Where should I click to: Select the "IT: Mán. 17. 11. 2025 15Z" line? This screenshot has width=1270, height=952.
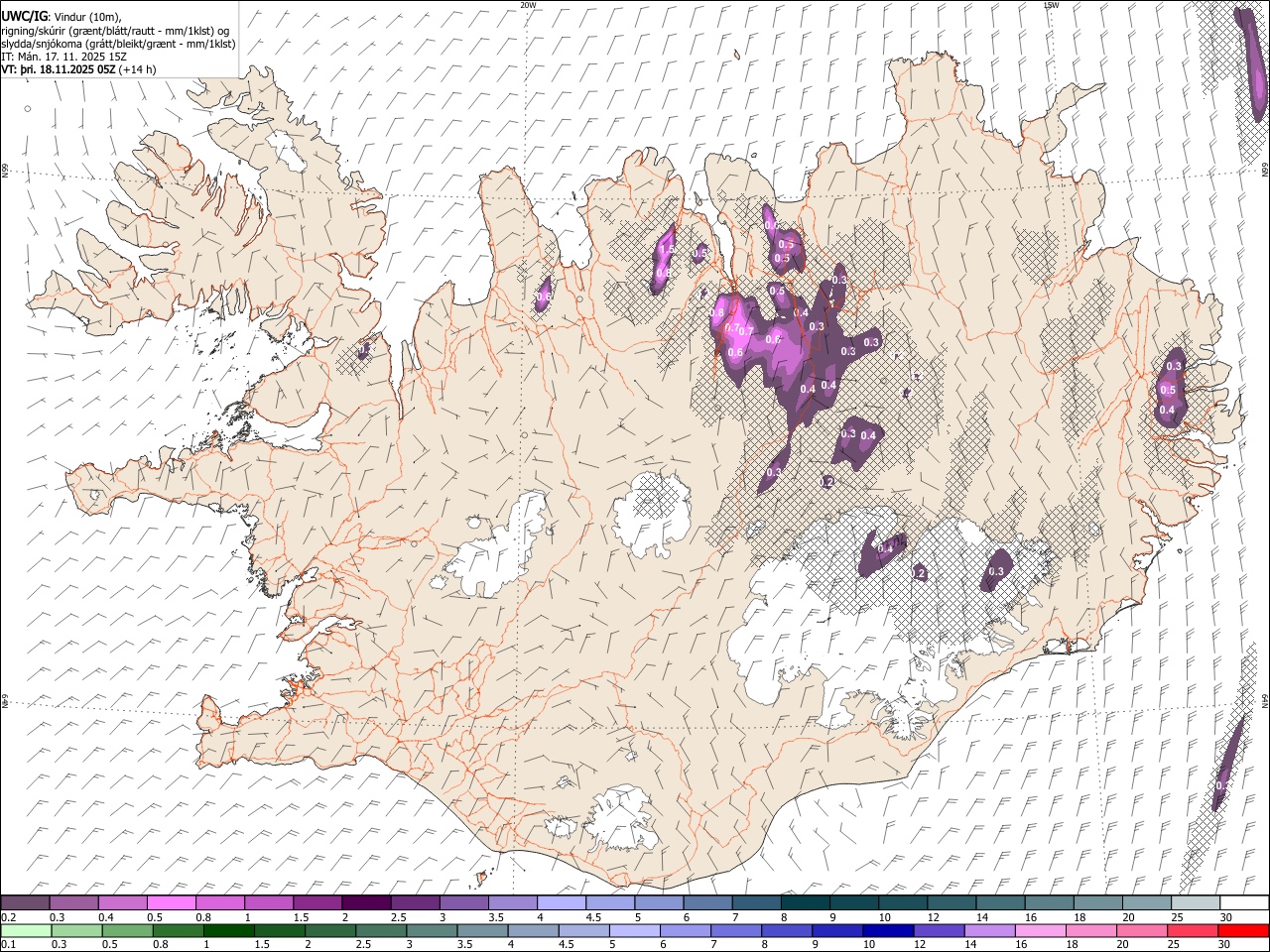click(63, 57)
